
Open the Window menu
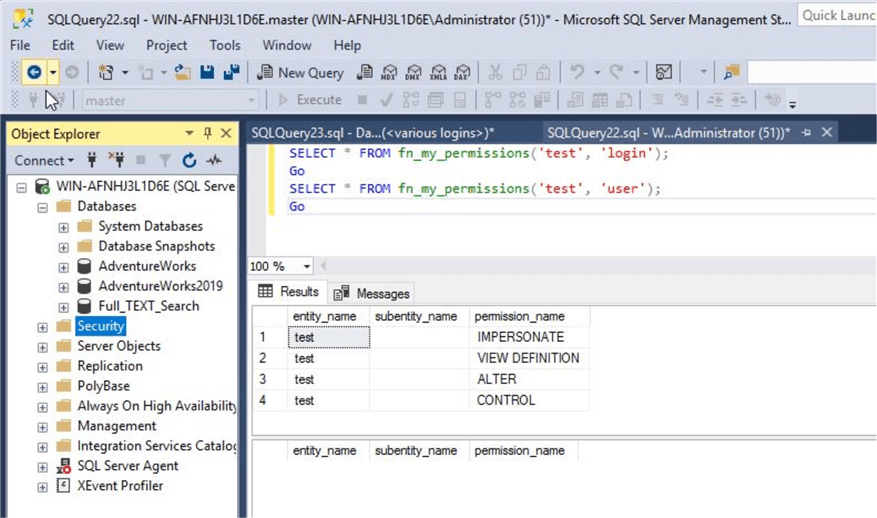287,45
